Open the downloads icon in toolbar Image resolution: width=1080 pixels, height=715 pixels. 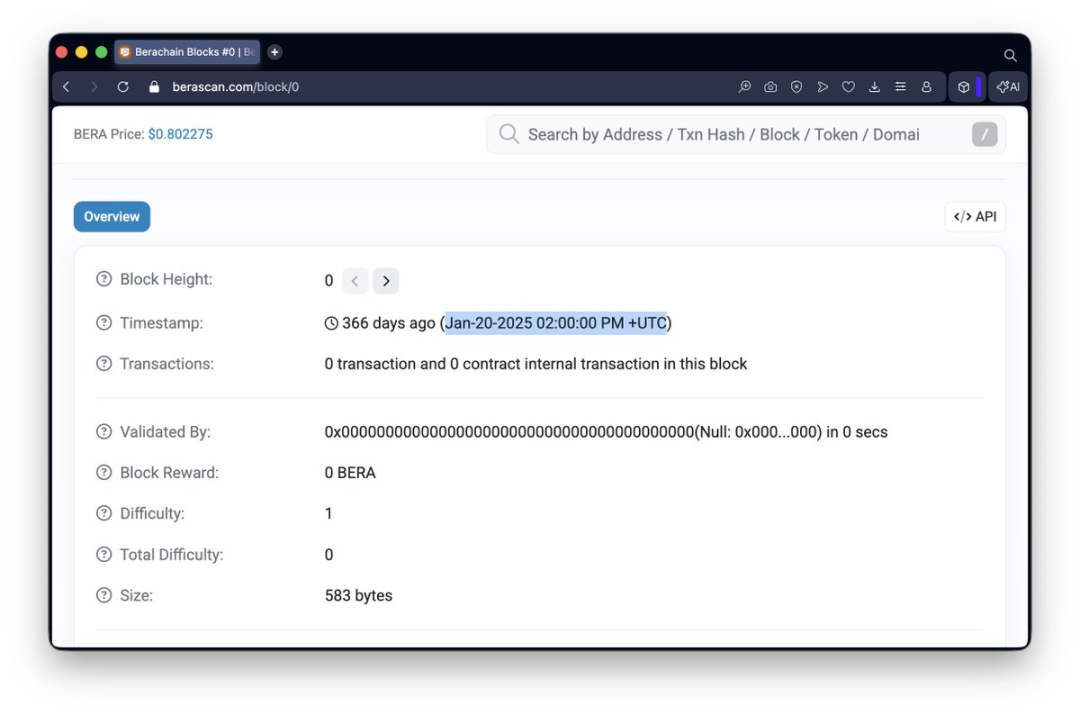click(x=874, y=87)
